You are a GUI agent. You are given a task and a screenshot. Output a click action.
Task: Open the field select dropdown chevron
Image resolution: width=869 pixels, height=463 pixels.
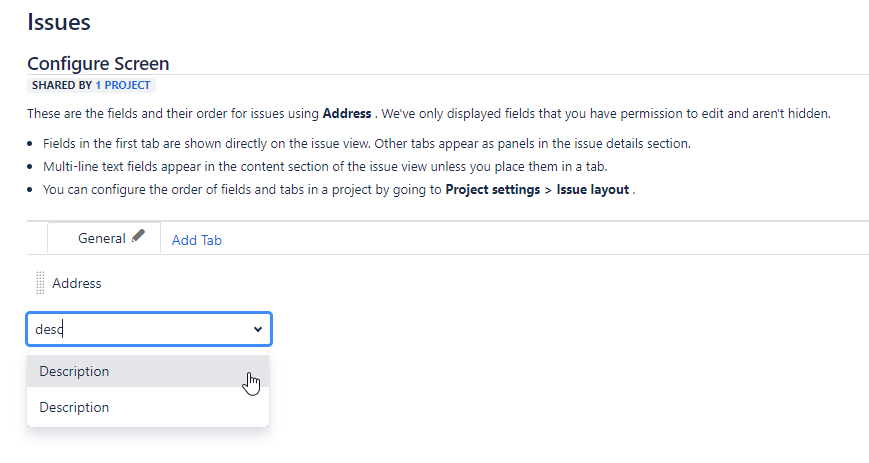(258, 329)
